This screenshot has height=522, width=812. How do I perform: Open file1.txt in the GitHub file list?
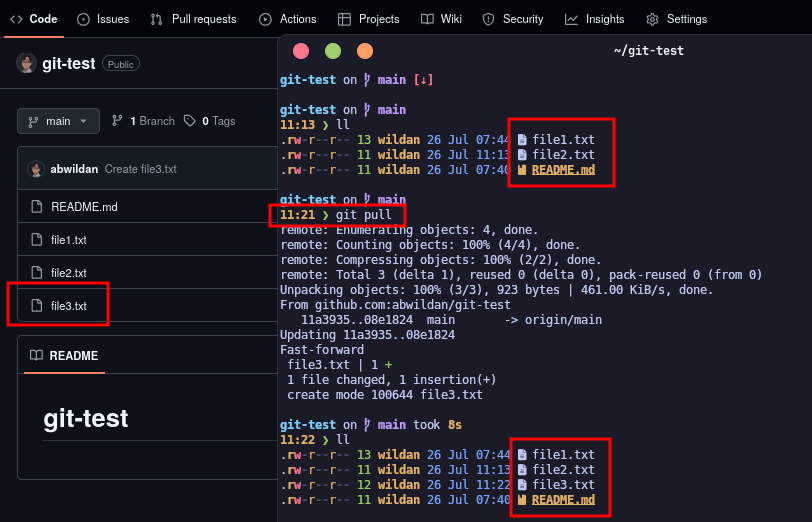(x=68, y=240)
